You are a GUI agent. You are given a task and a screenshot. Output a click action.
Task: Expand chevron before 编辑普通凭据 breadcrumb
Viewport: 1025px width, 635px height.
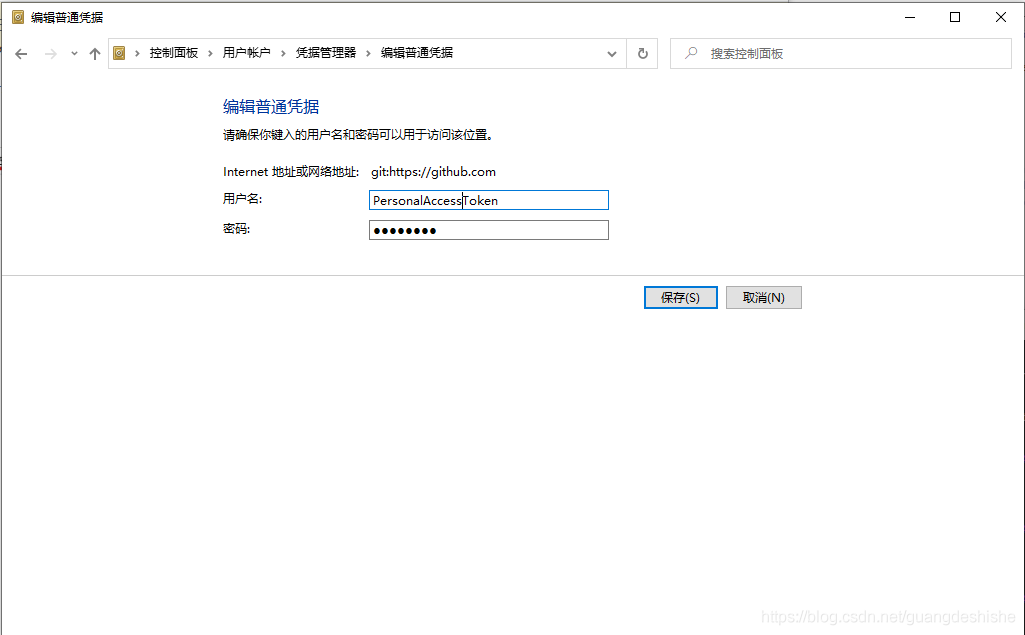369,53
